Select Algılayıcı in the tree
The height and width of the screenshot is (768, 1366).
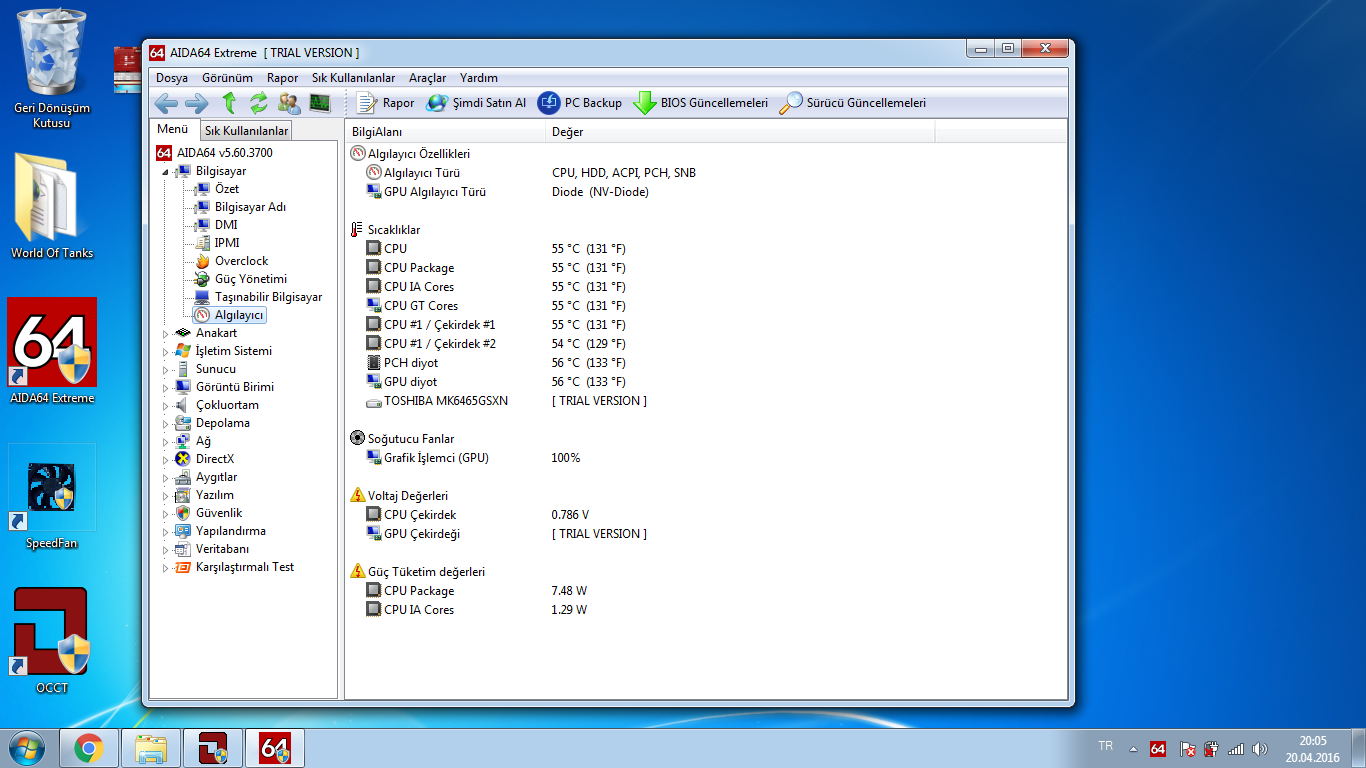tap(239, 315)
